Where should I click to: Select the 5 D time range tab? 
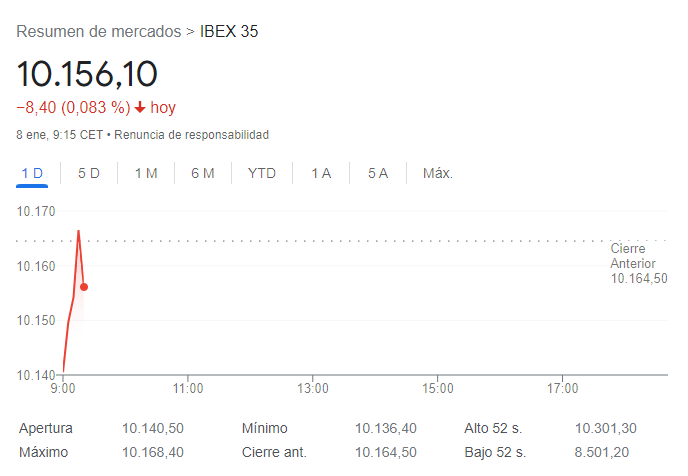[x=89, y=173]
